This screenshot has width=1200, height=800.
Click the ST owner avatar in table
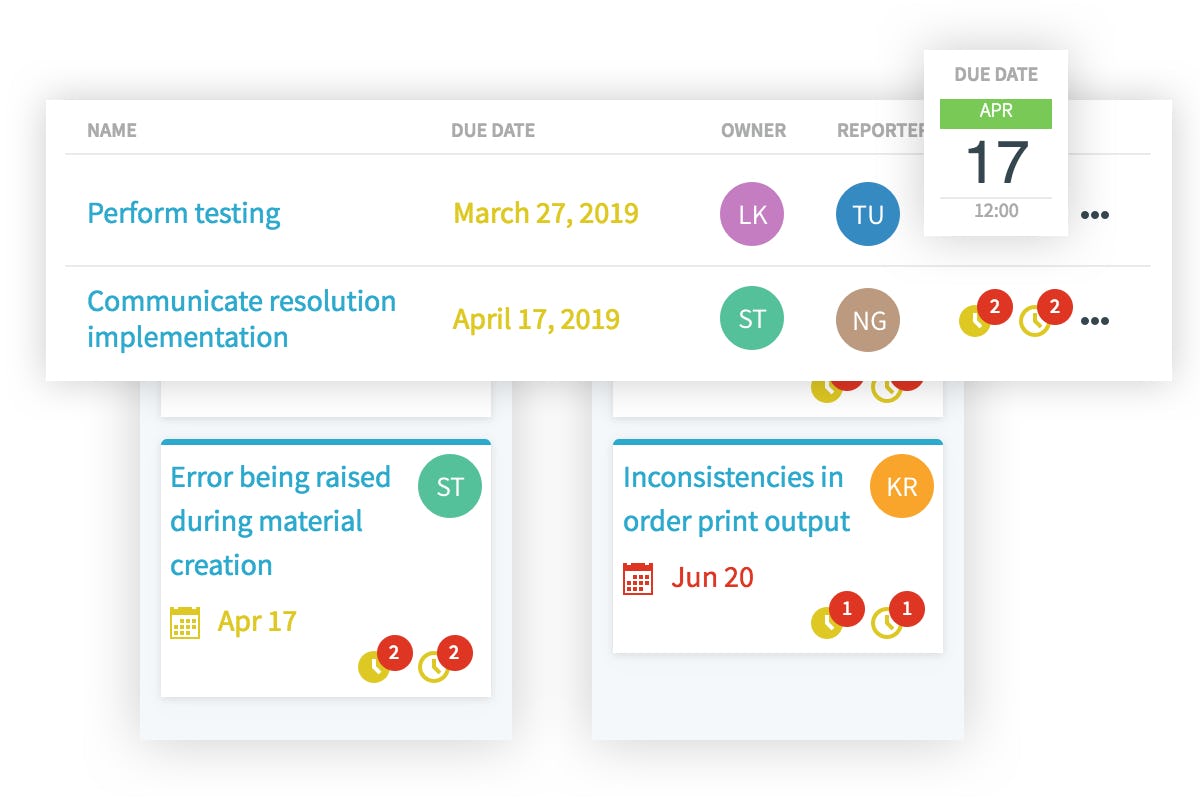click(x=752, y=320)
